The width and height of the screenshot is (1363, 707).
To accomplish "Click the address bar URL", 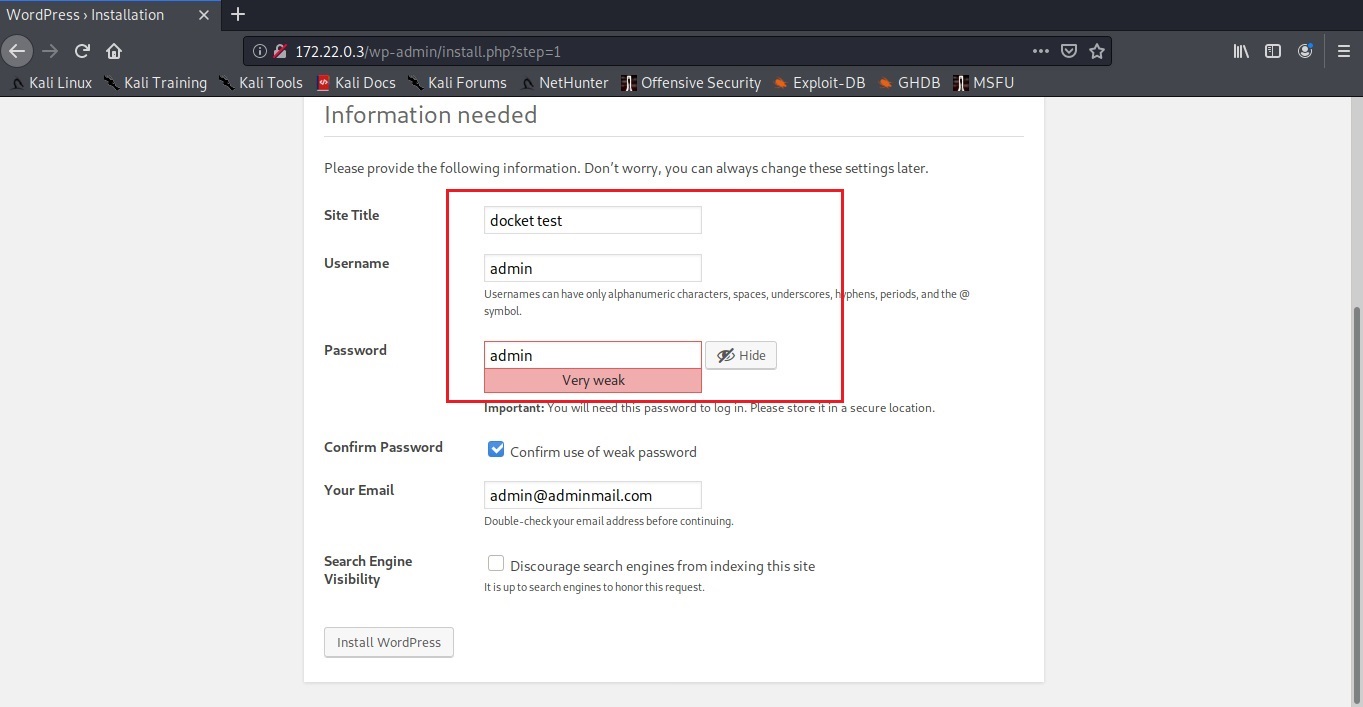I will click(x=428, y=51).
